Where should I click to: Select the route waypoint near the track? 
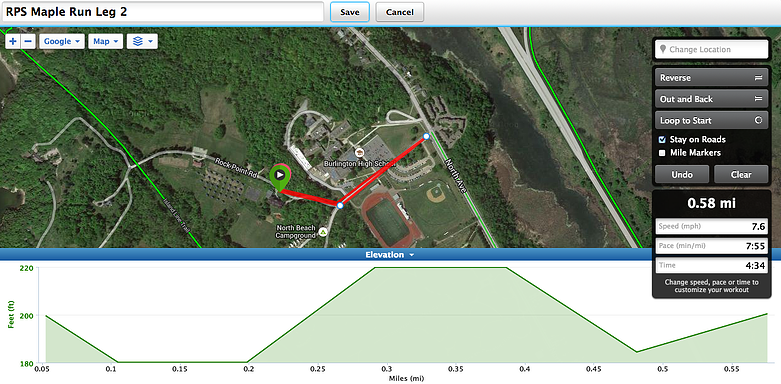(340, 205)
